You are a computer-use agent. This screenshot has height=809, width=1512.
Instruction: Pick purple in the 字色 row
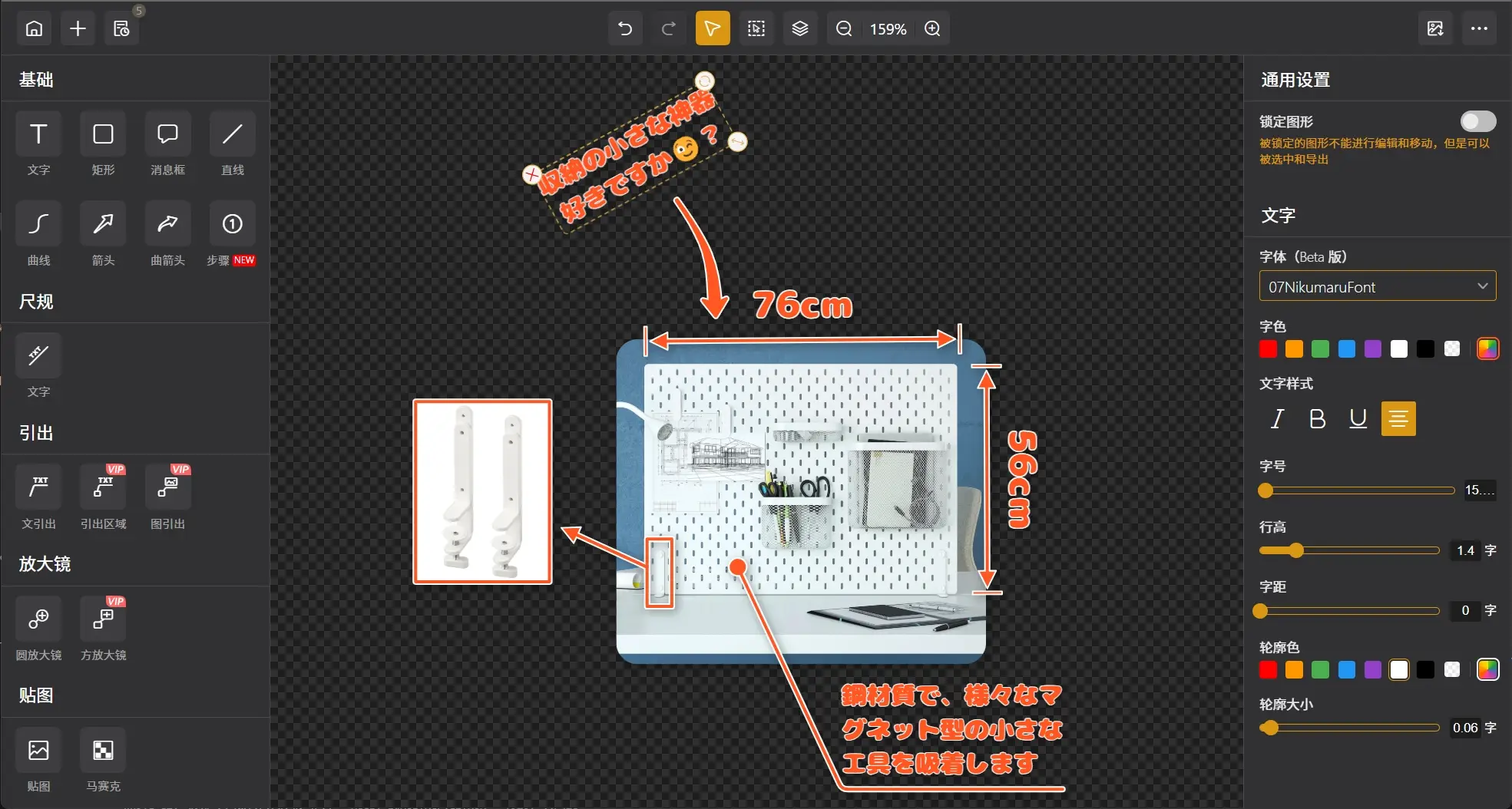[x=1373, y=349]
